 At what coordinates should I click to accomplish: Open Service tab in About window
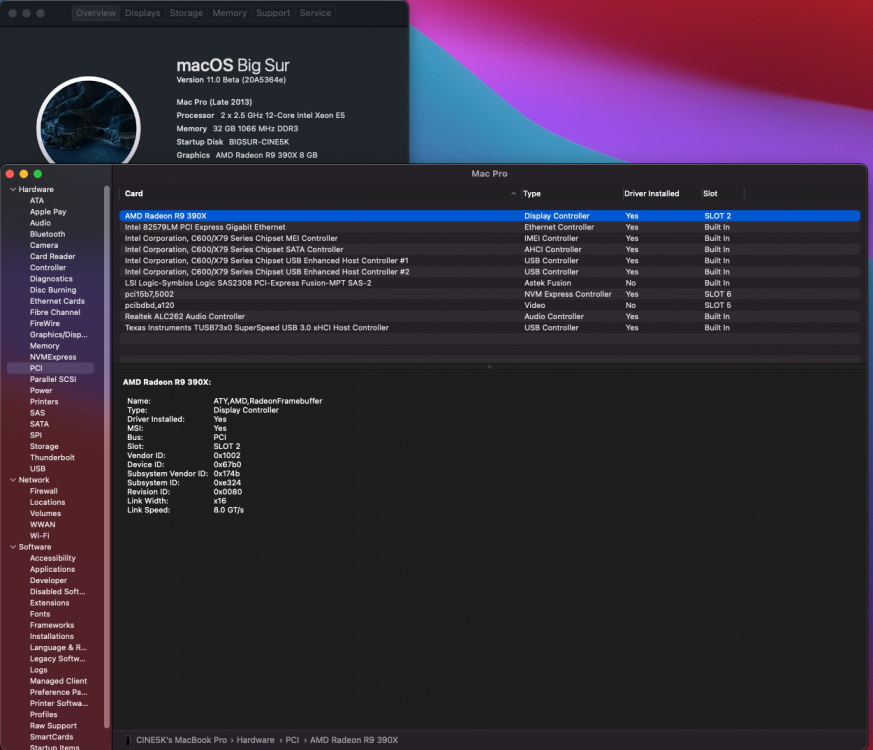pyautogui.click(x=315, y=13)
